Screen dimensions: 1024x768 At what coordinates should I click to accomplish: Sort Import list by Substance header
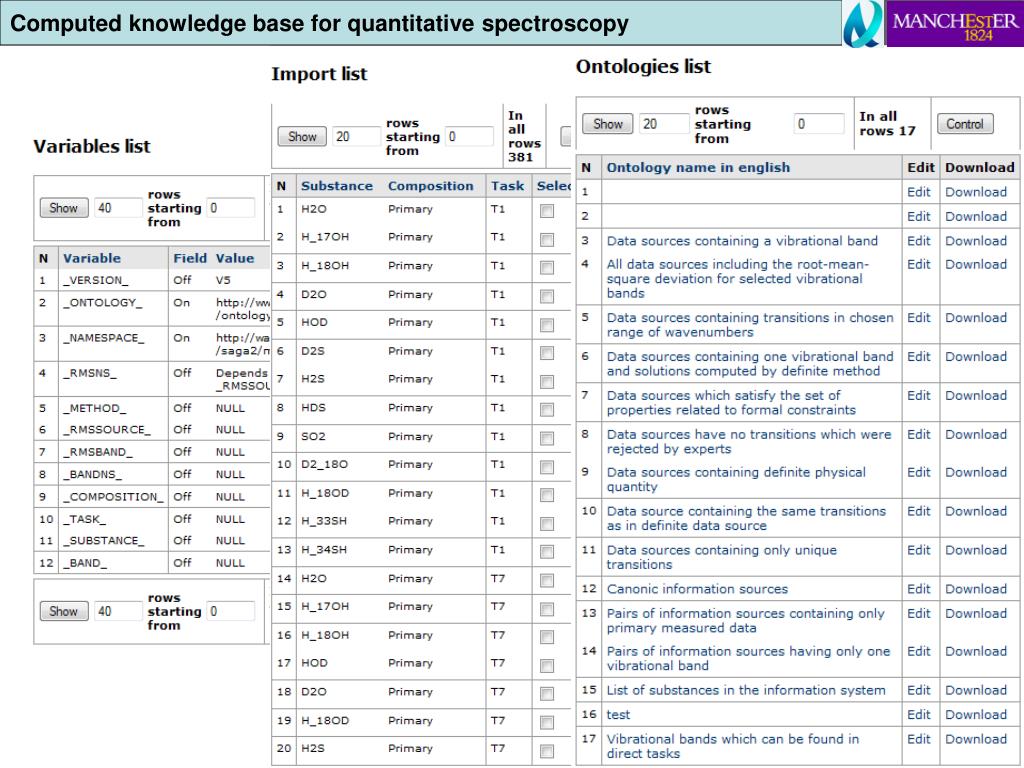(x=337, y=186)
